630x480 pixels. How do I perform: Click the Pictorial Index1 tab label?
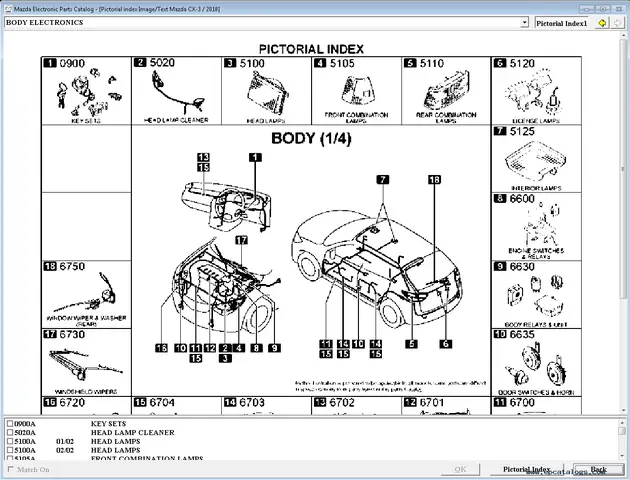click(562, 22)
